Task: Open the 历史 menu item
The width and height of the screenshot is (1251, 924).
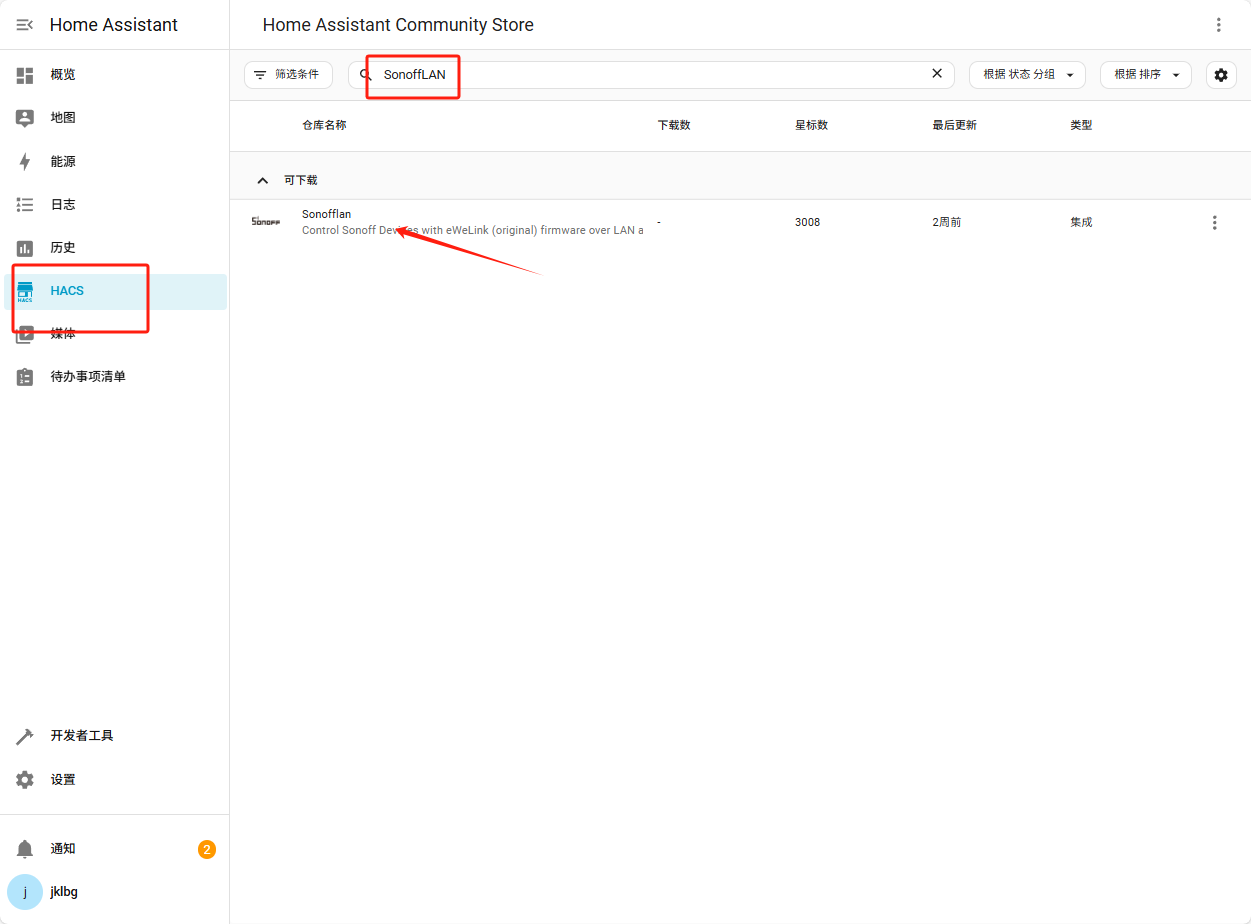Action: pos(115,248)
